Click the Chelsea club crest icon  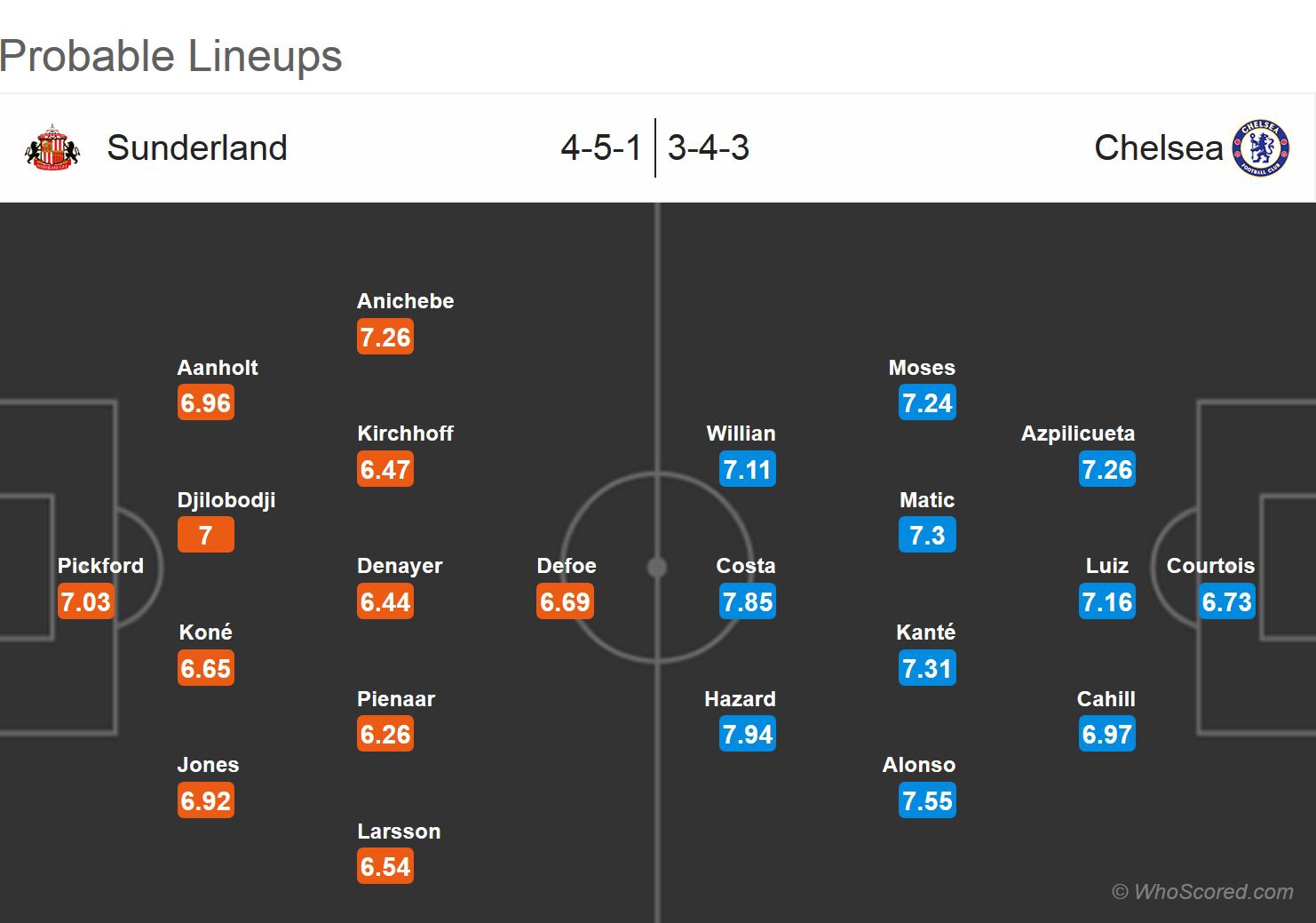coord(1260,148)
